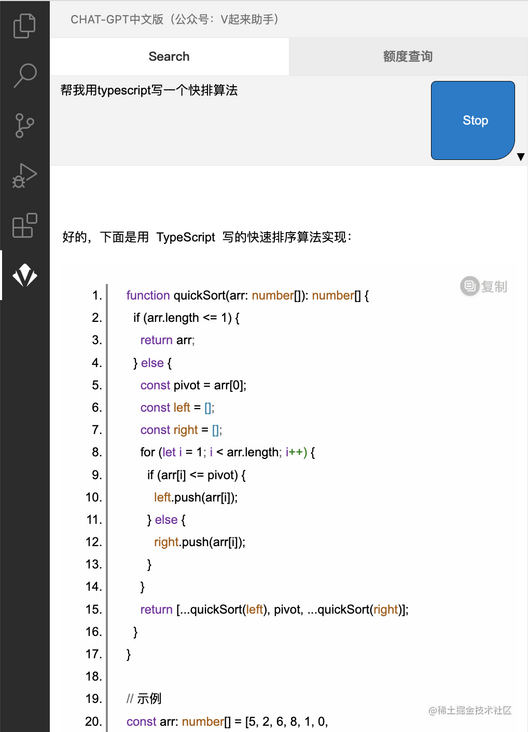
Task: Switch to the Search tab
Action: pyautogui.click(x=169, y=56)
